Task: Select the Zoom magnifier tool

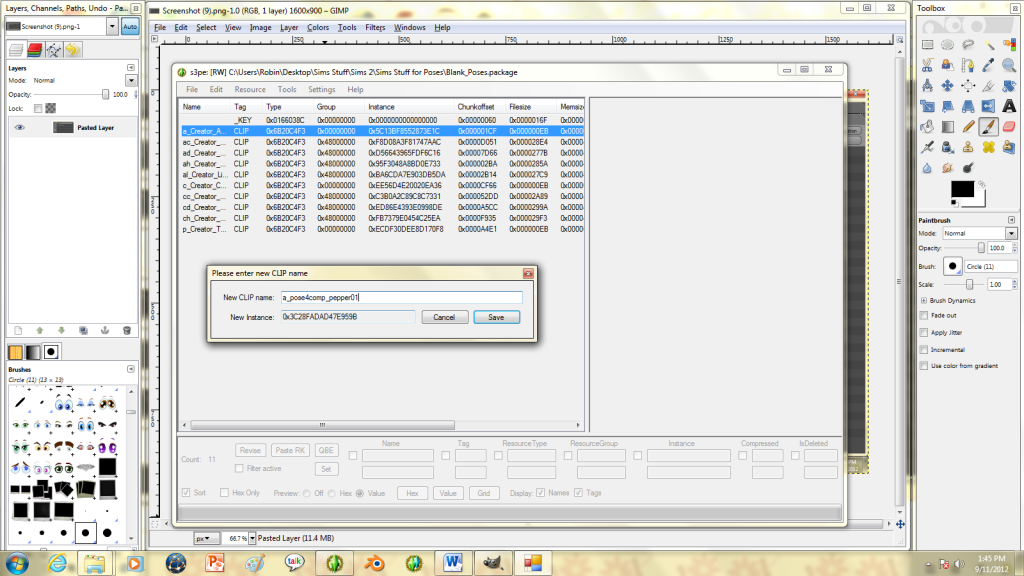Action: [1009, 65]
